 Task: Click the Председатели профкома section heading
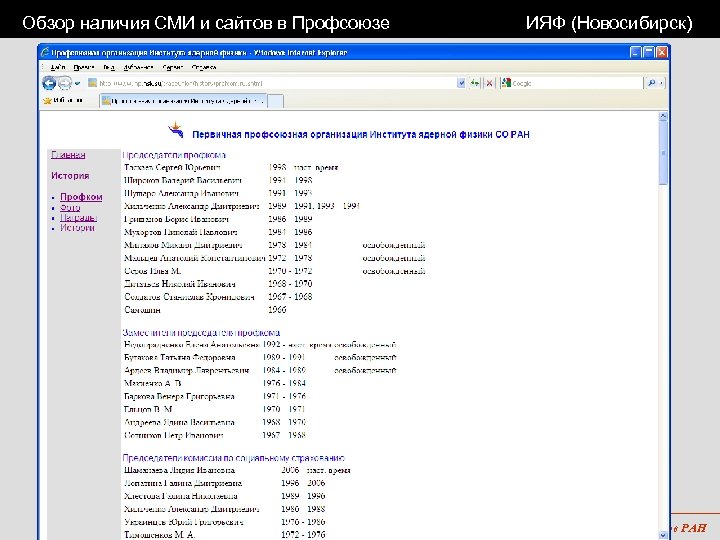tap(174, 155)
